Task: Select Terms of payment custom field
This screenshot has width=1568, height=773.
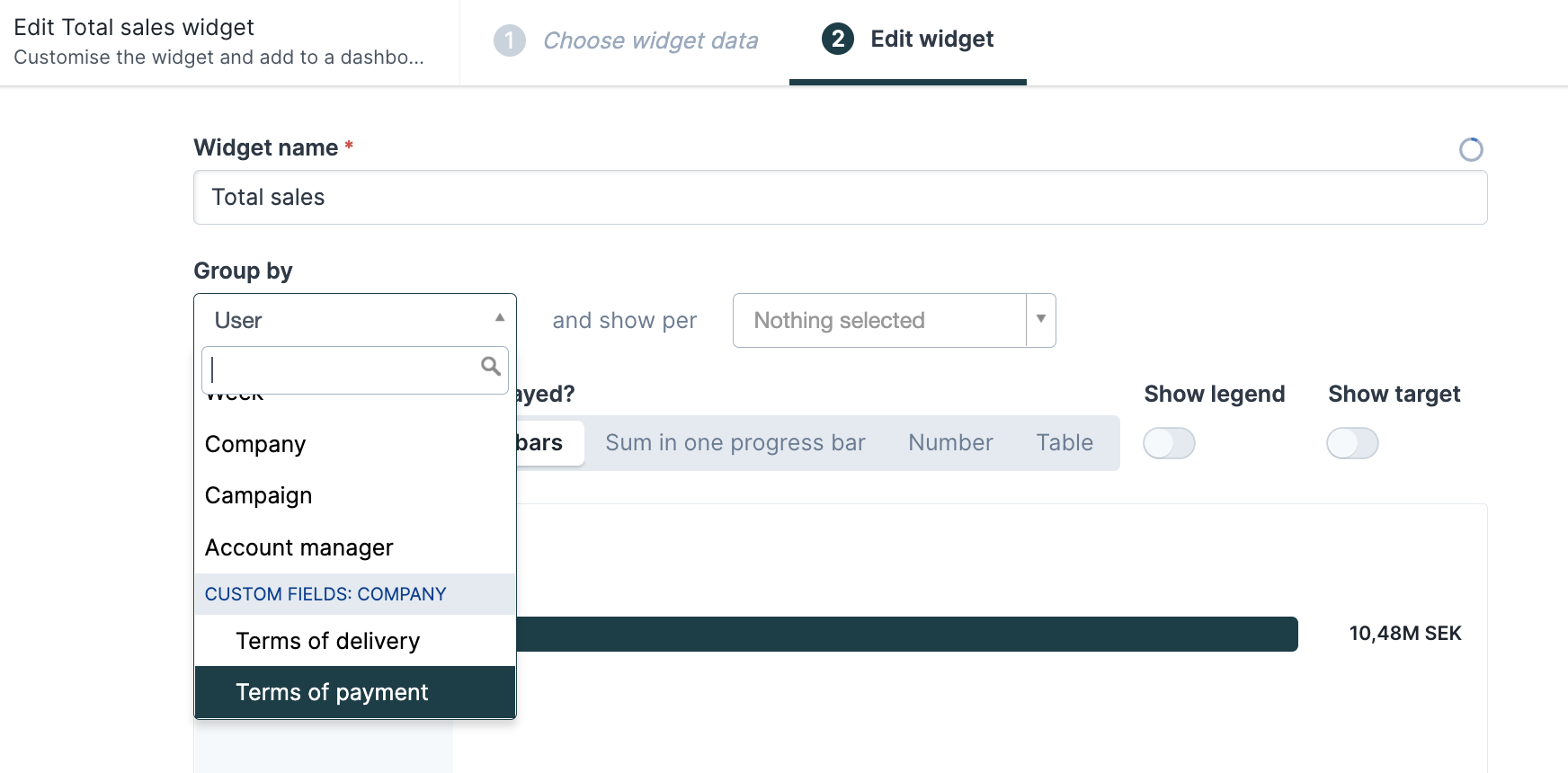Action: point(355,692)
